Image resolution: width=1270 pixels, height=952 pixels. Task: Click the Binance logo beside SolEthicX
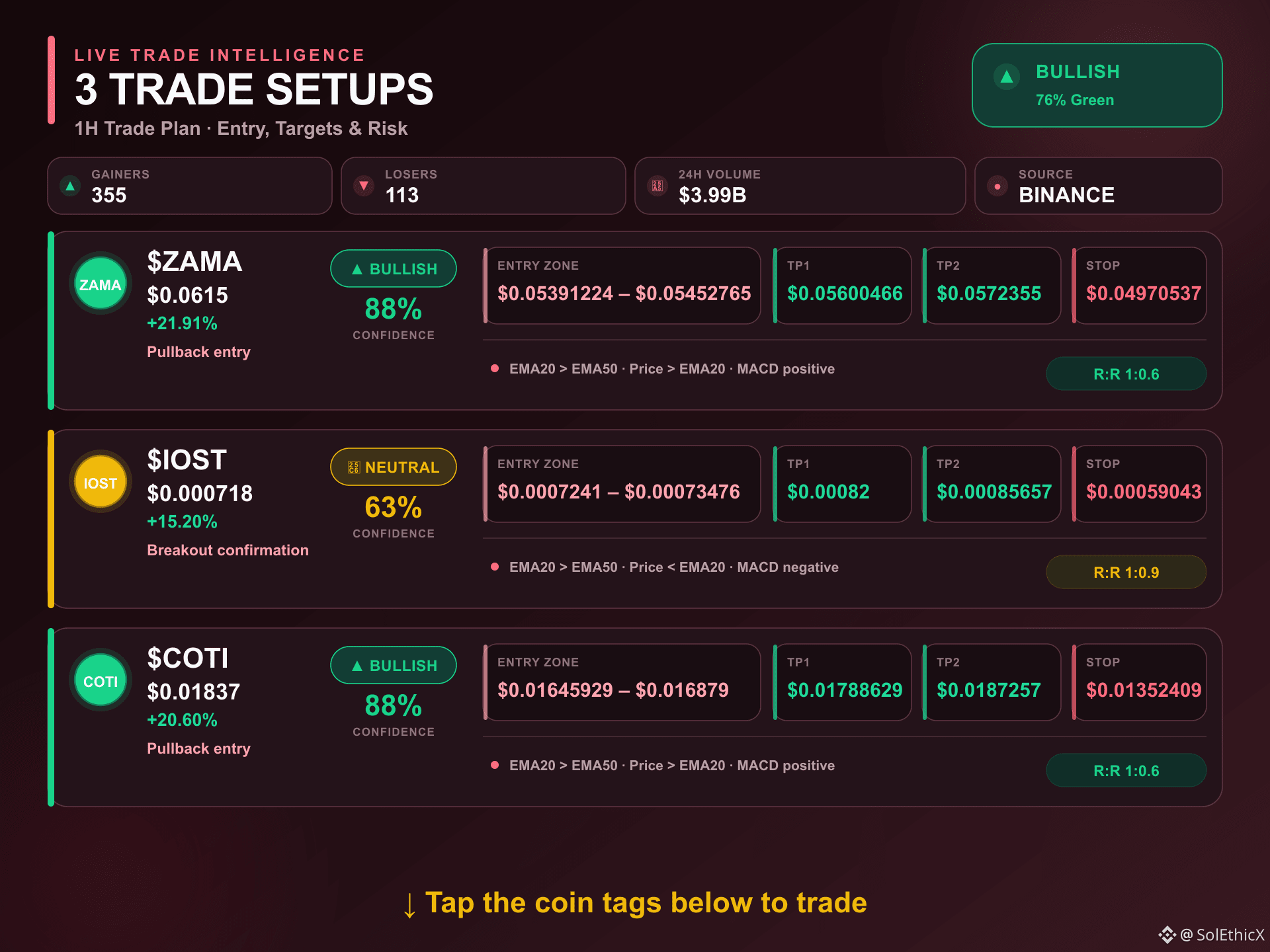tap(1167, 935)
